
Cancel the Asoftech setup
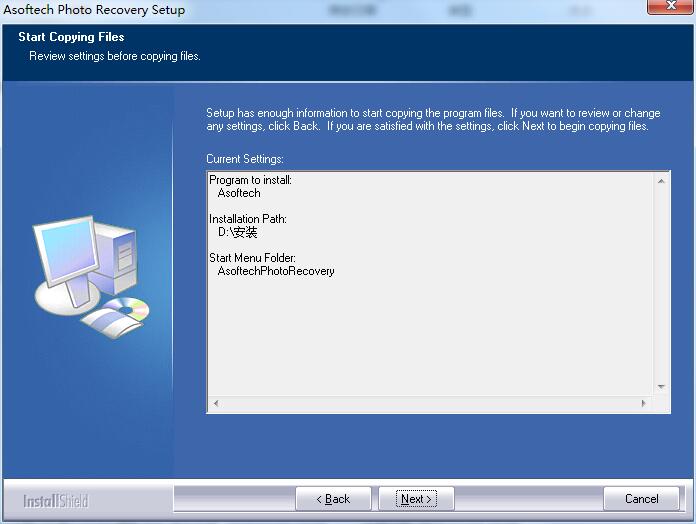(x=641, y=499)
